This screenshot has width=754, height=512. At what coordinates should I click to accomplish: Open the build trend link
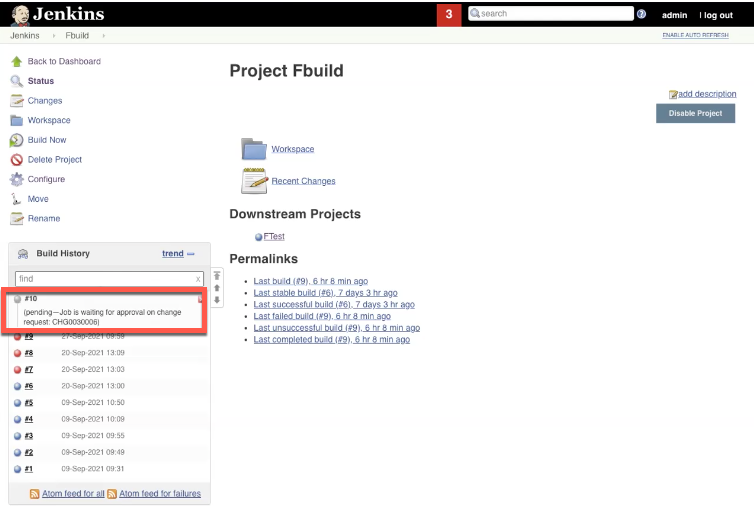click(x=173, y=254)
